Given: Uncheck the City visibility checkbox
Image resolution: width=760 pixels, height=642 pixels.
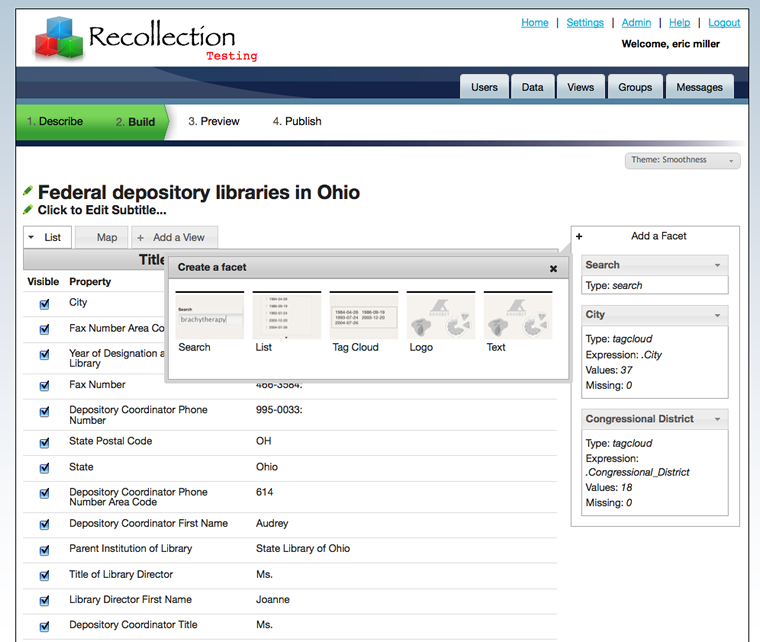Looking at the screenshot, I should coord(44,305).
